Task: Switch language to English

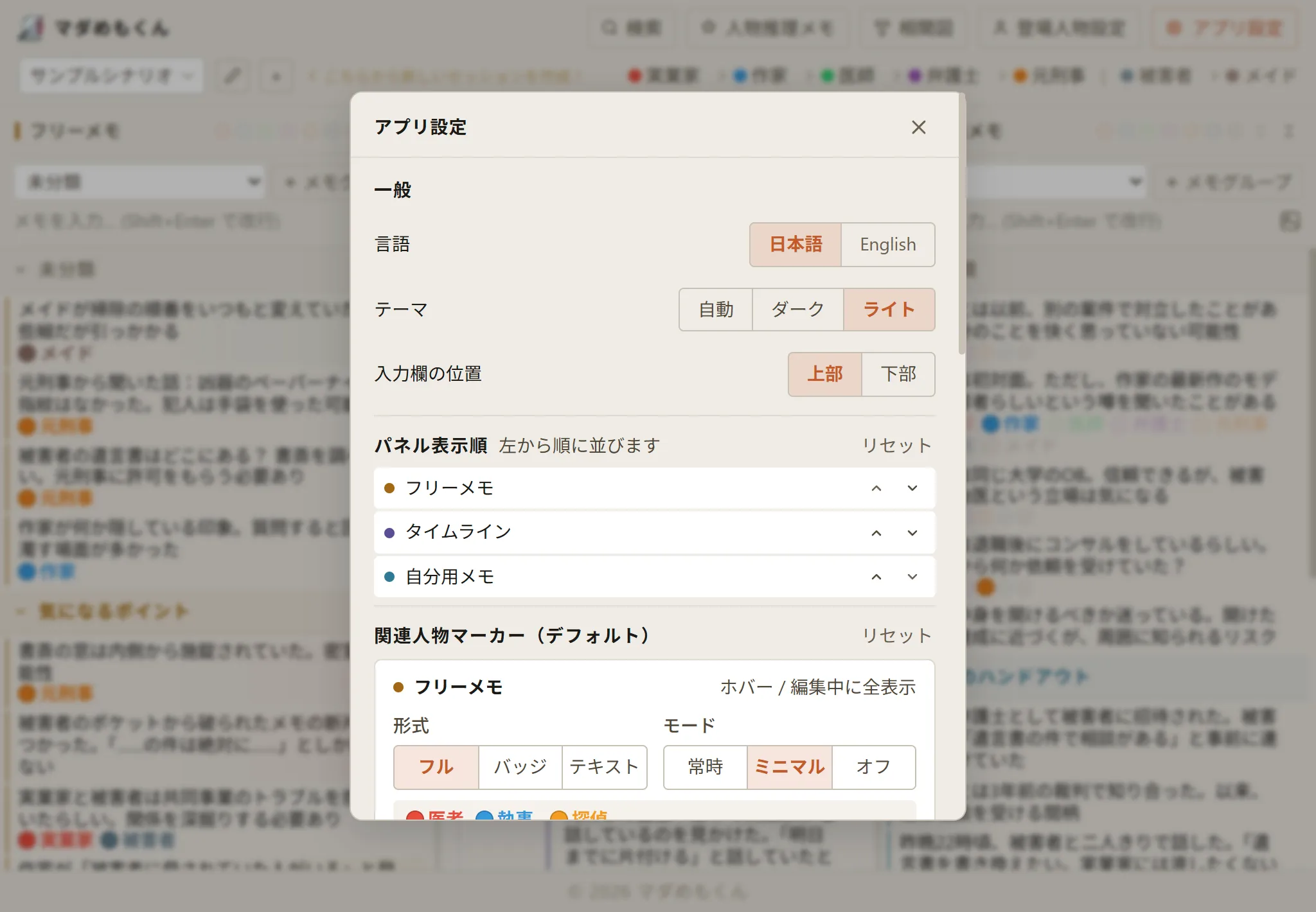Action: click(x=887, y=245)
